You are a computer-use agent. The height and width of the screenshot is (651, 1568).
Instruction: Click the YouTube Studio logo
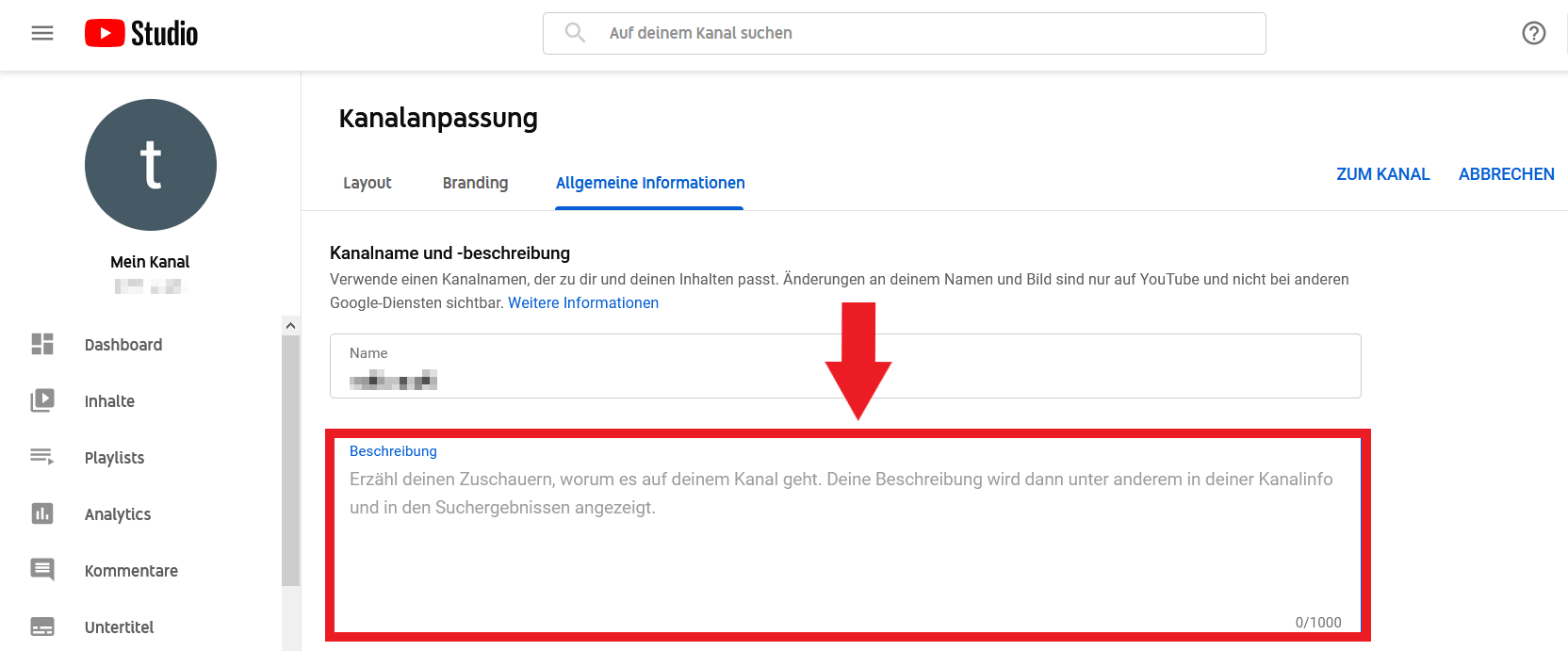pyautogui.click(x=141, y=34)
